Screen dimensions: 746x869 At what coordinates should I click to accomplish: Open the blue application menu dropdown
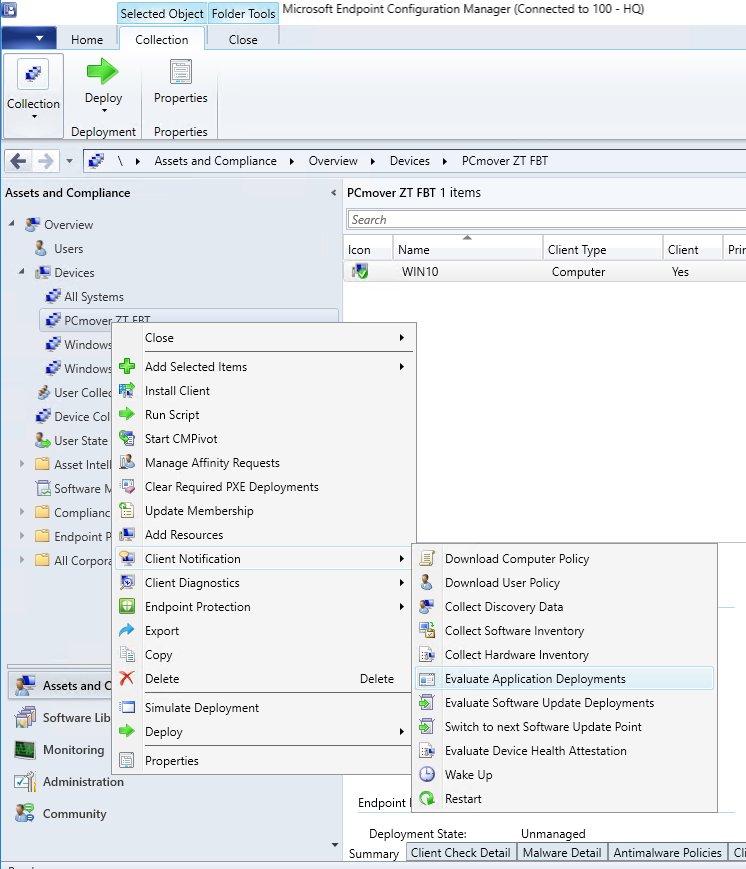(x=29, y=38)
